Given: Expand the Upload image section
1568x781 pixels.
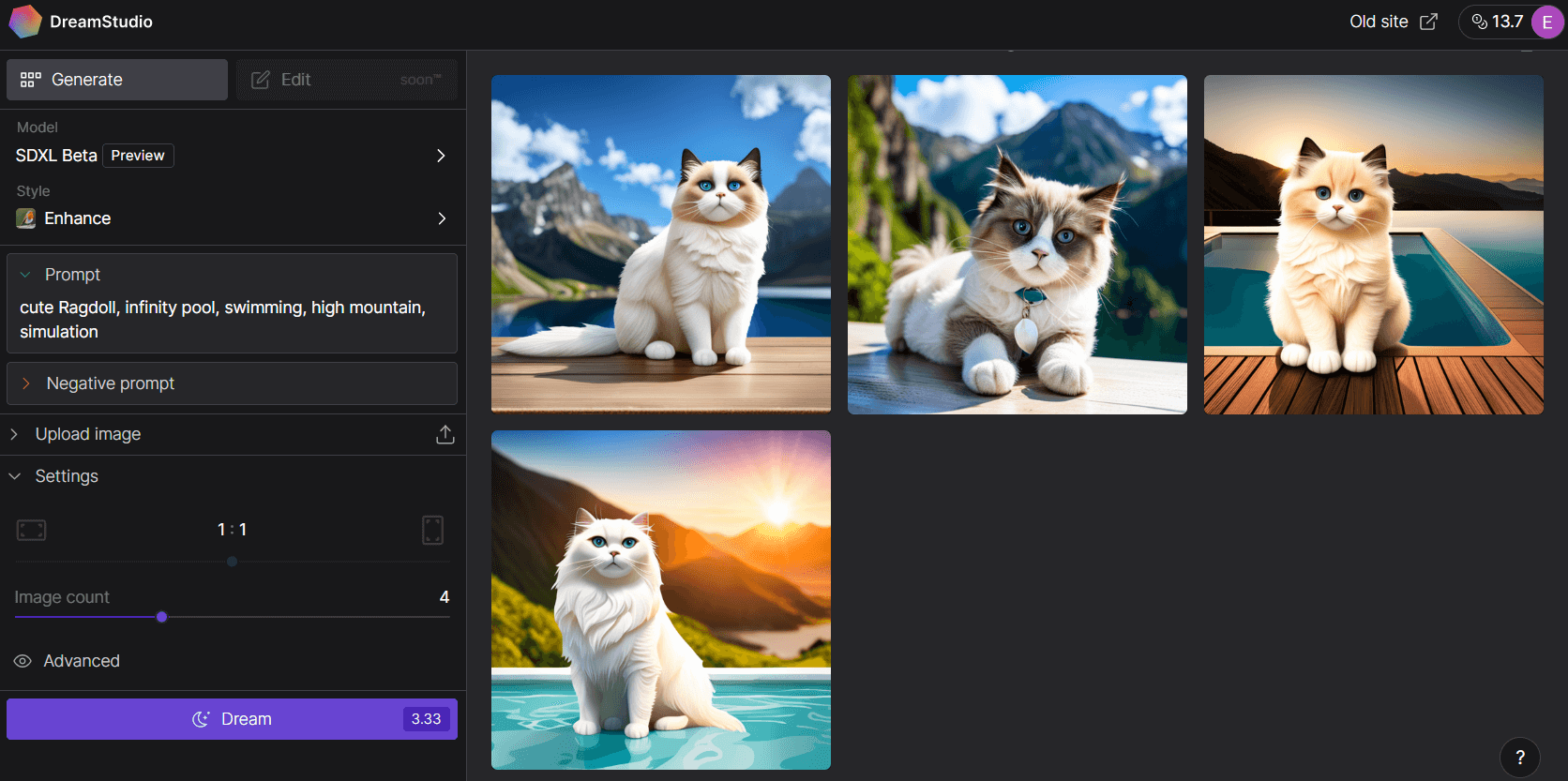Looking at the screenshot, I should [x=88, y=434].
